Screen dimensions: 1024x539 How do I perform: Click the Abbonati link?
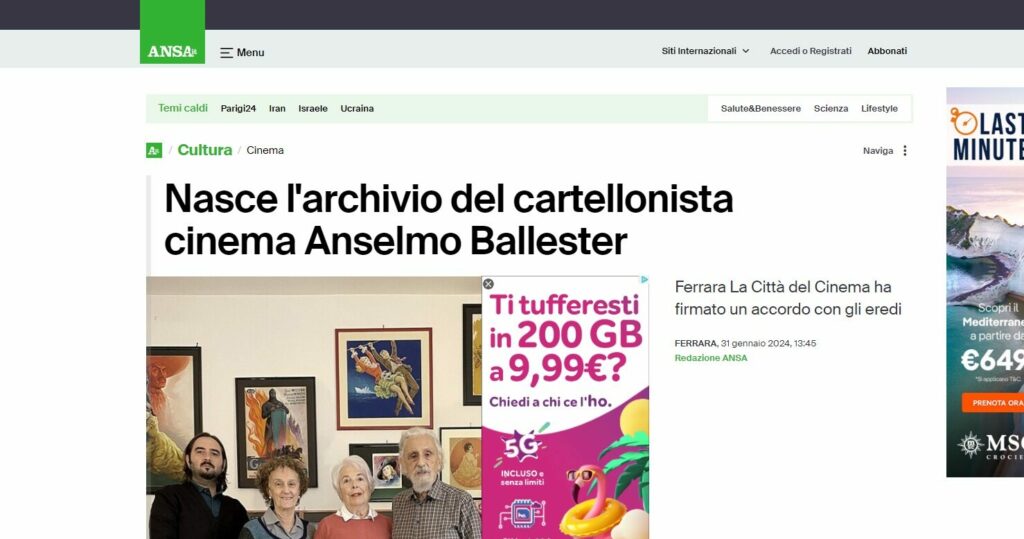tap(887, 51)
